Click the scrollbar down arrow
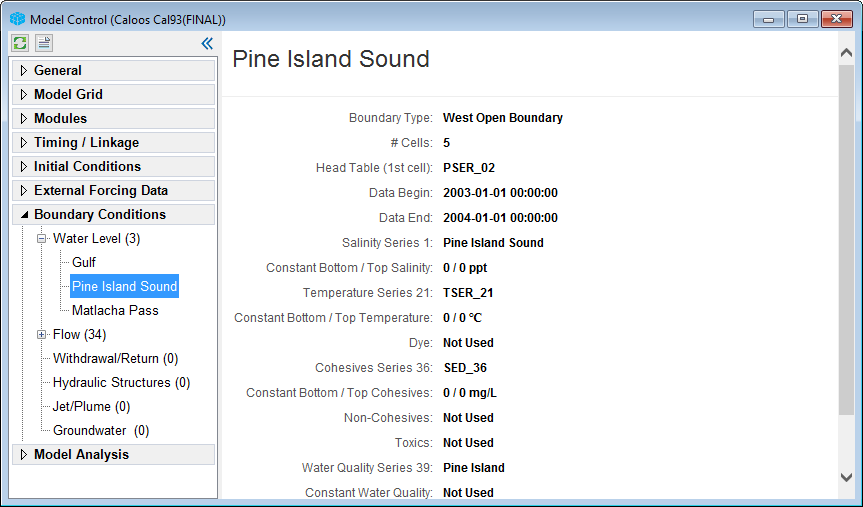 [x=847, y=478]
